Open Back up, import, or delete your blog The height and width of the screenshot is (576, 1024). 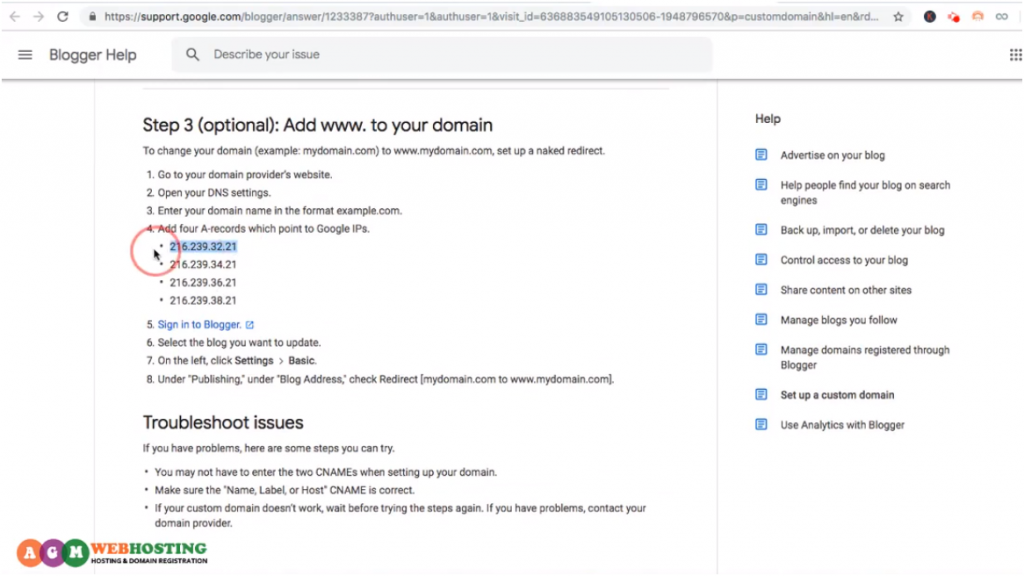click(x=862, y=231)
